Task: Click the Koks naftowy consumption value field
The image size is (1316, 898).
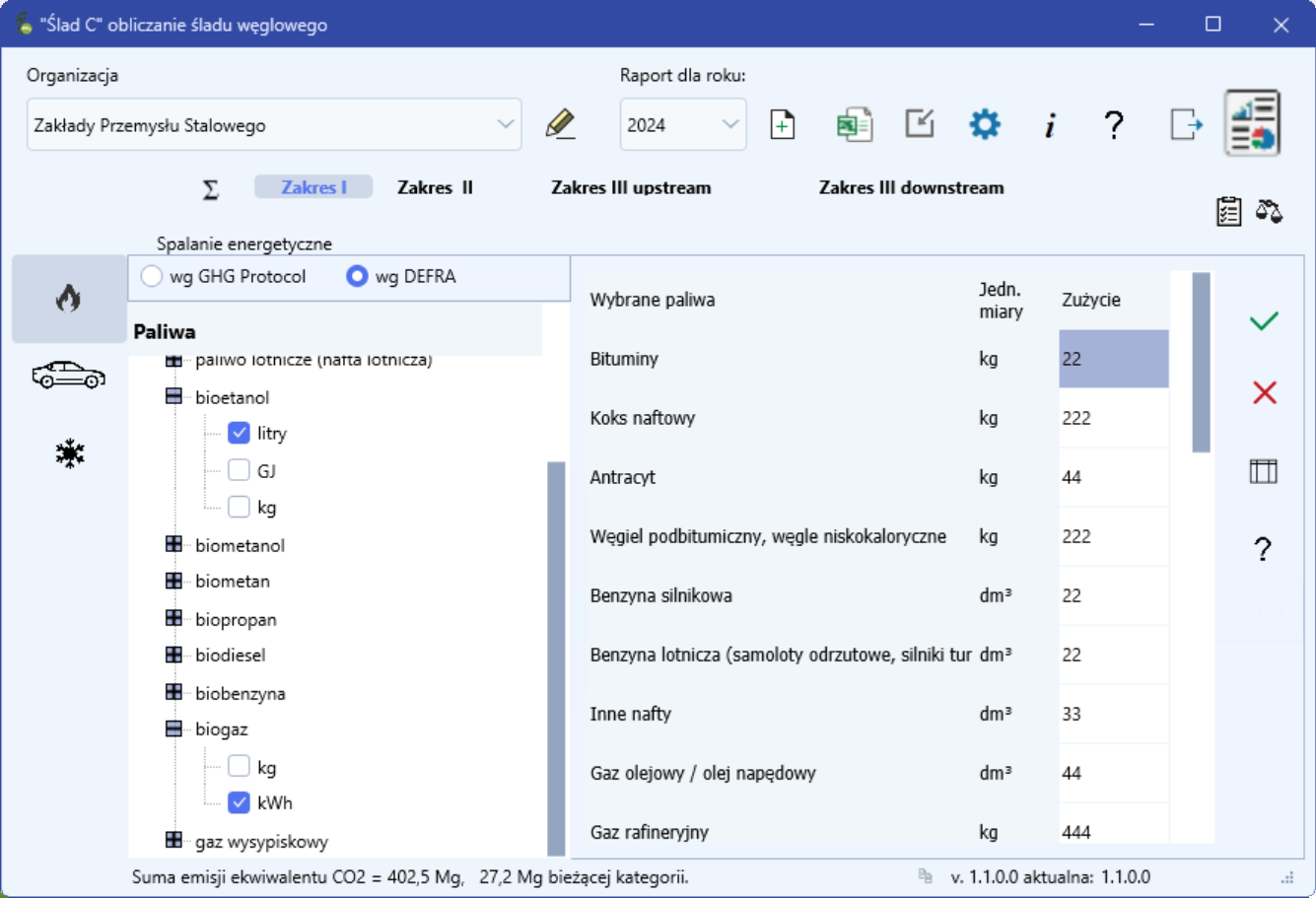Action: (1113, 418)
